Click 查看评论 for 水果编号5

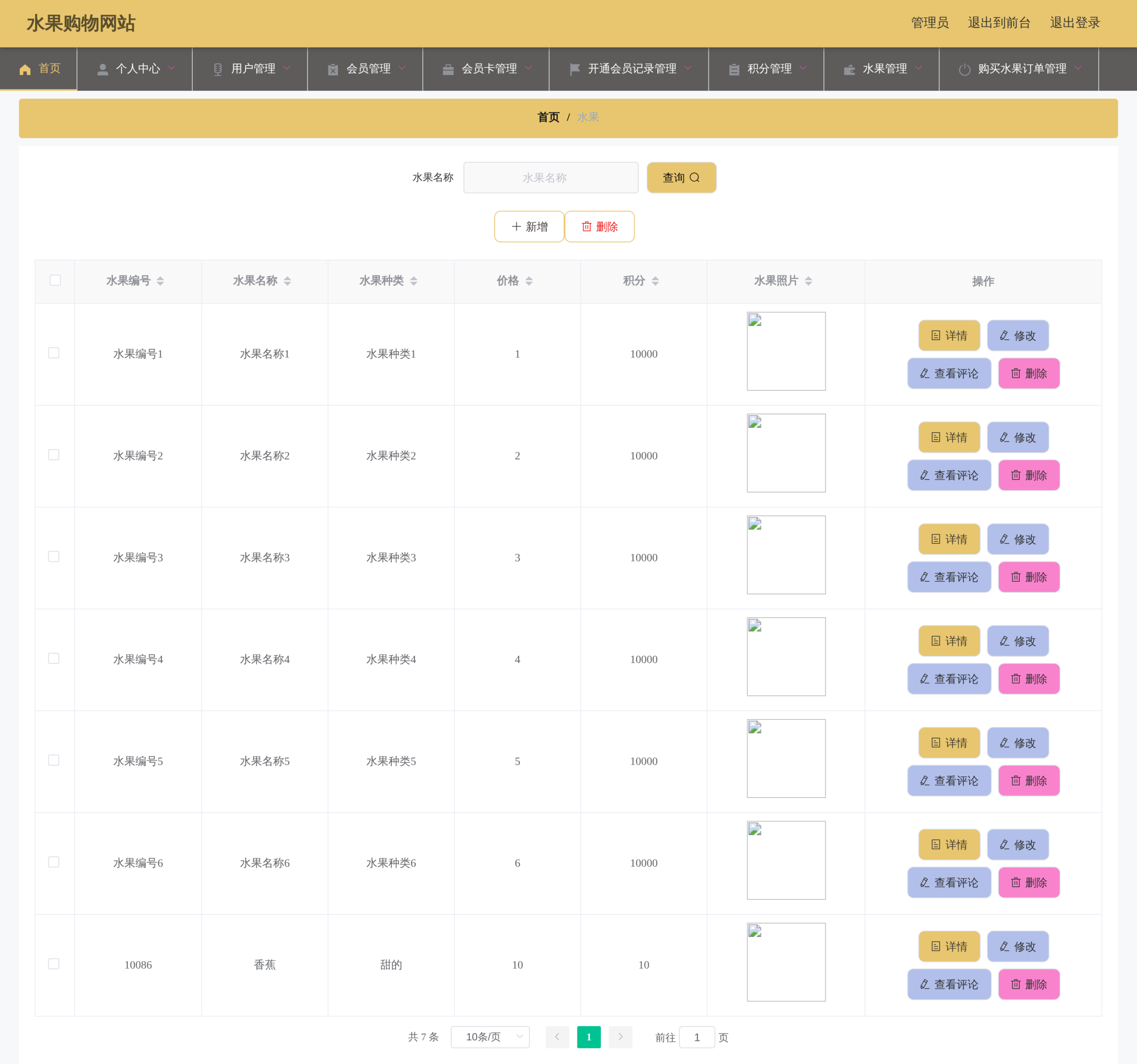coord(949,780)
